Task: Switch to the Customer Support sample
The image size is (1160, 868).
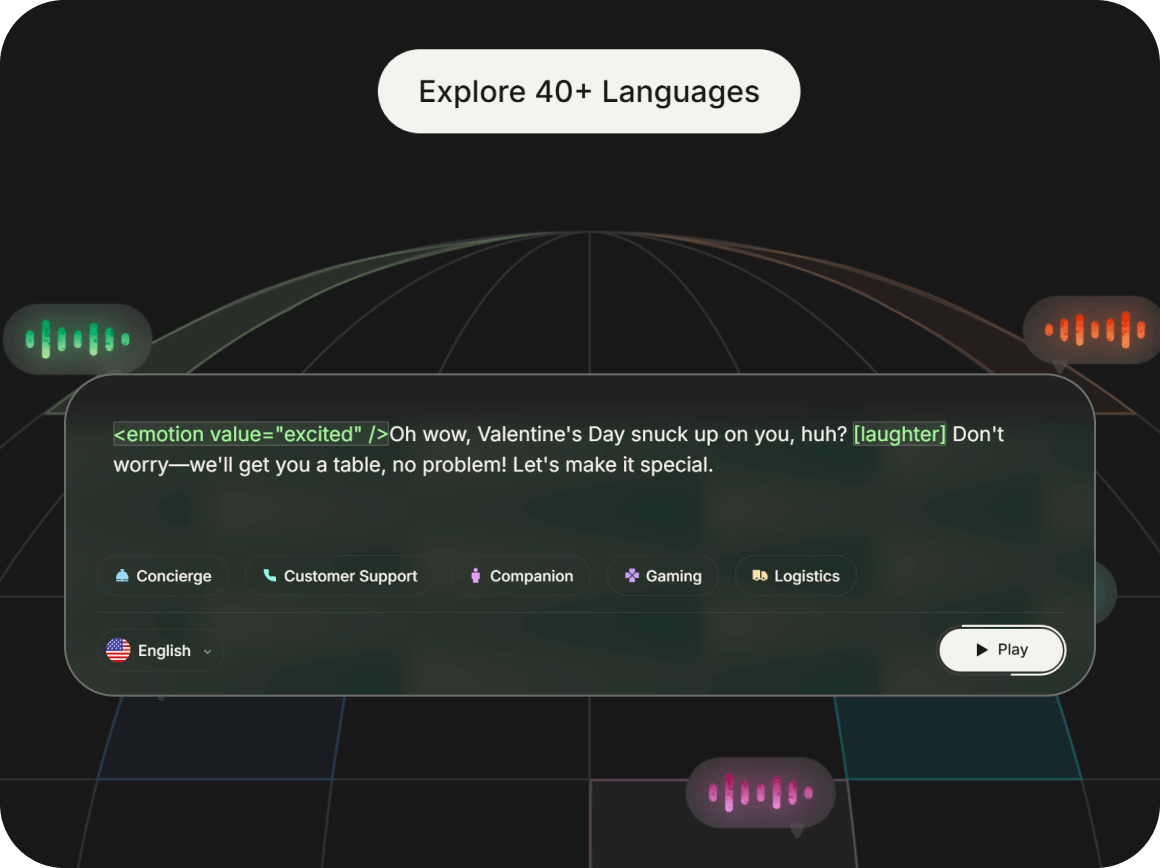Action: (340, 576)
